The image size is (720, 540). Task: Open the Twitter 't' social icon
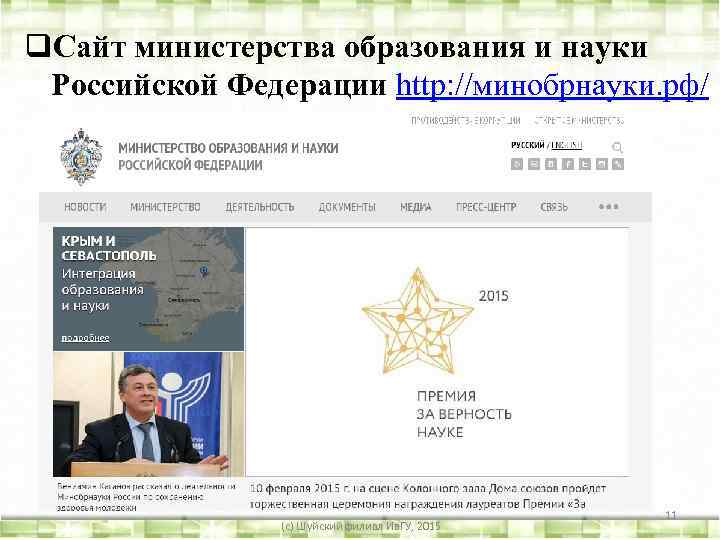[585, 164]
